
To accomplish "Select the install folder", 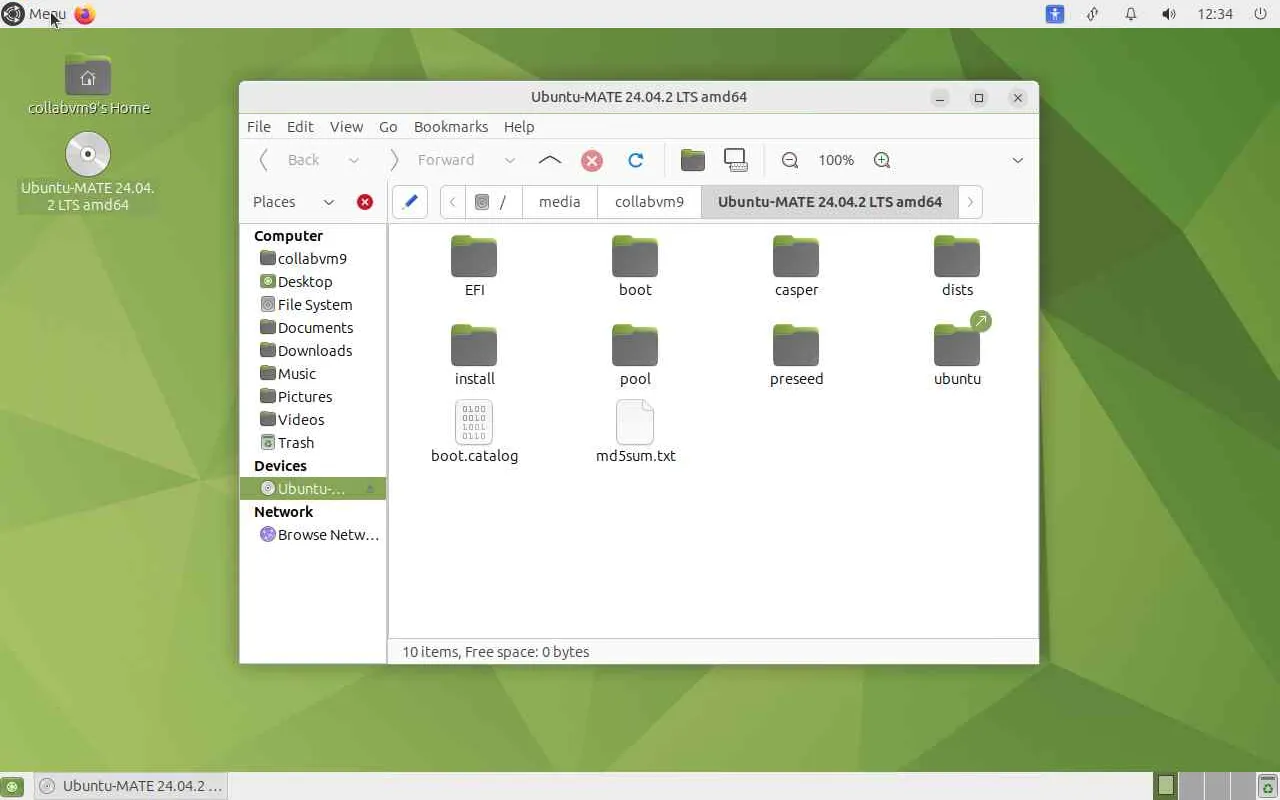I will coord(474,355).
